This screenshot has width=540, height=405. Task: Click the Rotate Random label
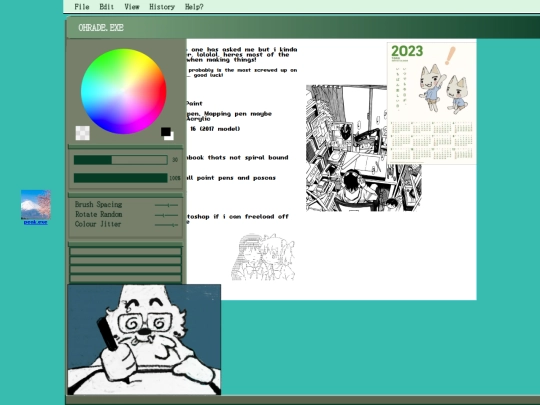point(98,214)
